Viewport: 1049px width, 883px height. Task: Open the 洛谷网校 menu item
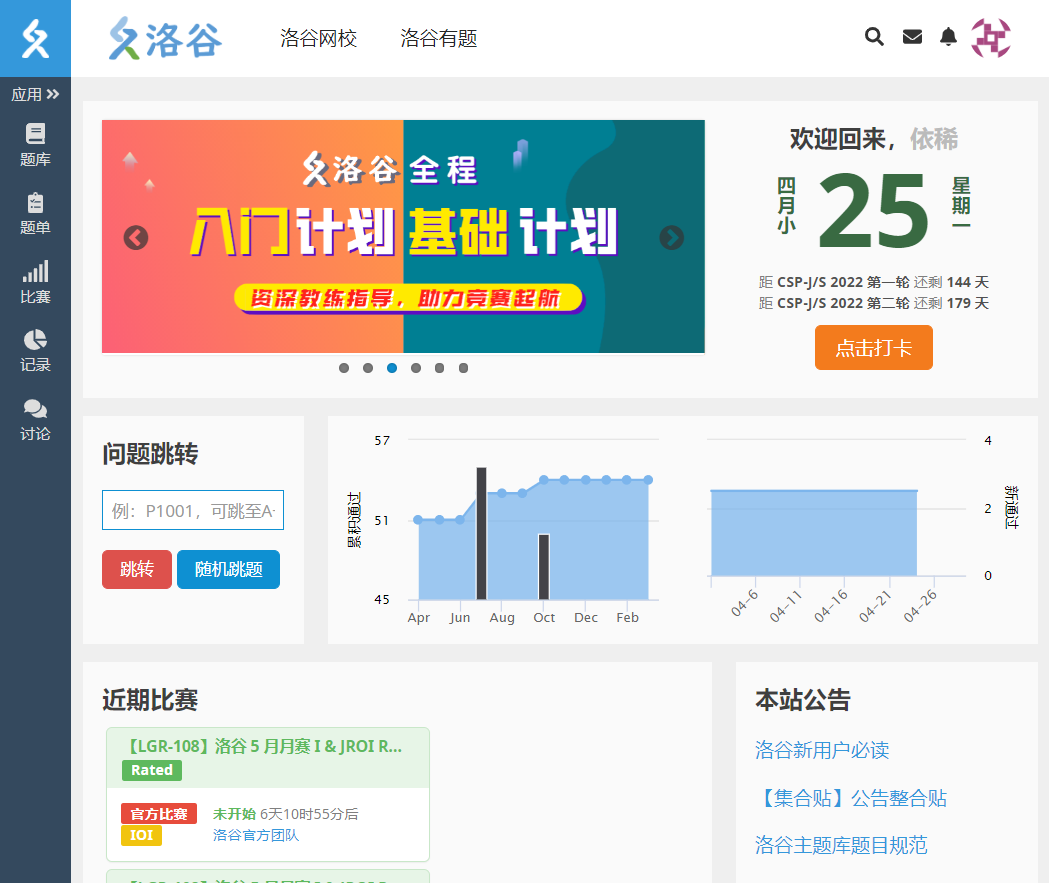[318, 38]
